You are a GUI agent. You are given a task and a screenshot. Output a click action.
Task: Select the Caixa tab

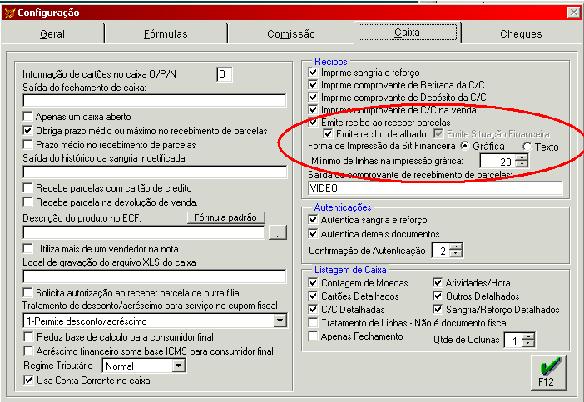(407, 32)
